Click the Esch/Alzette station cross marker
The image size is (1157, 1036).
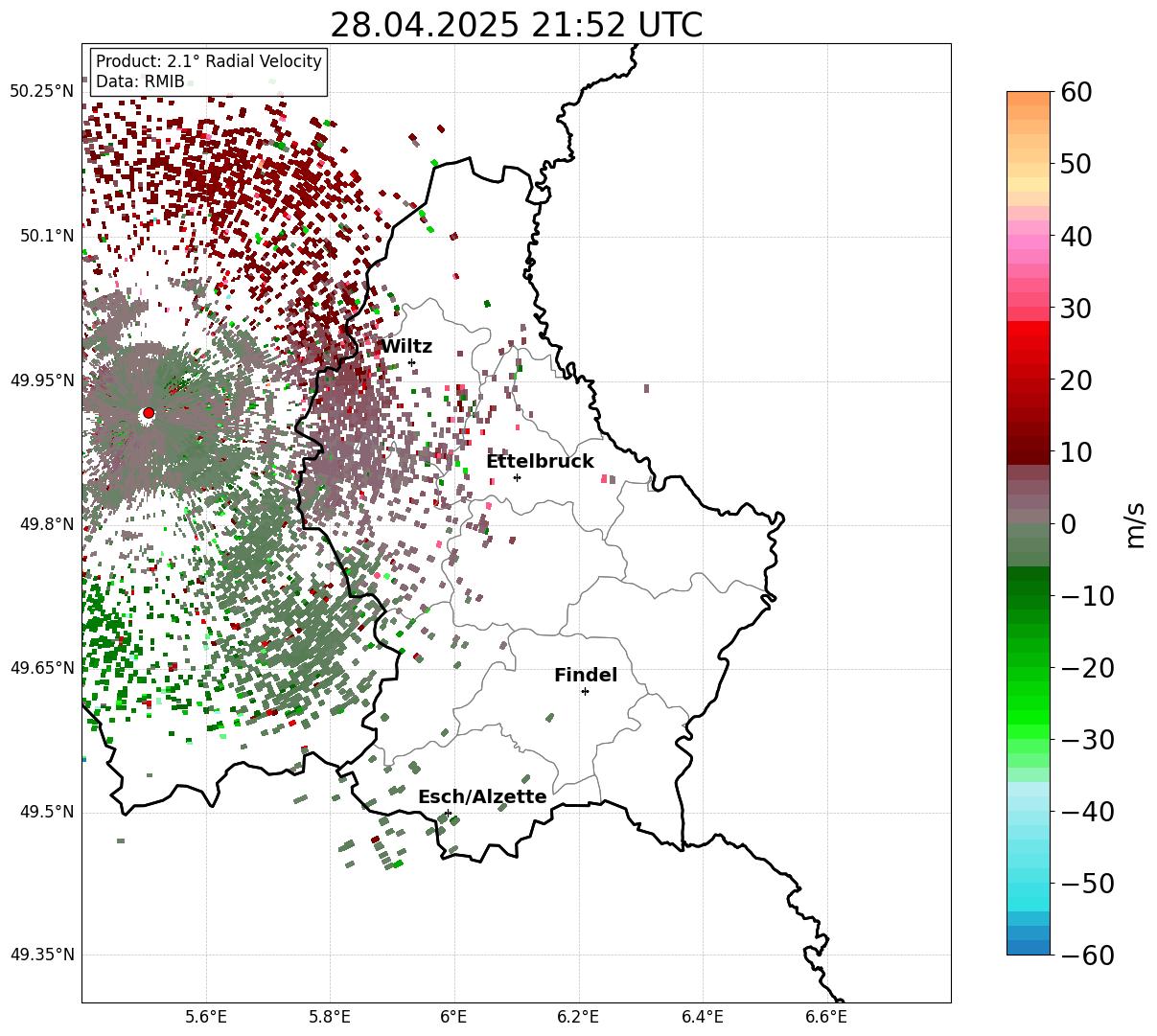(448, 813)
